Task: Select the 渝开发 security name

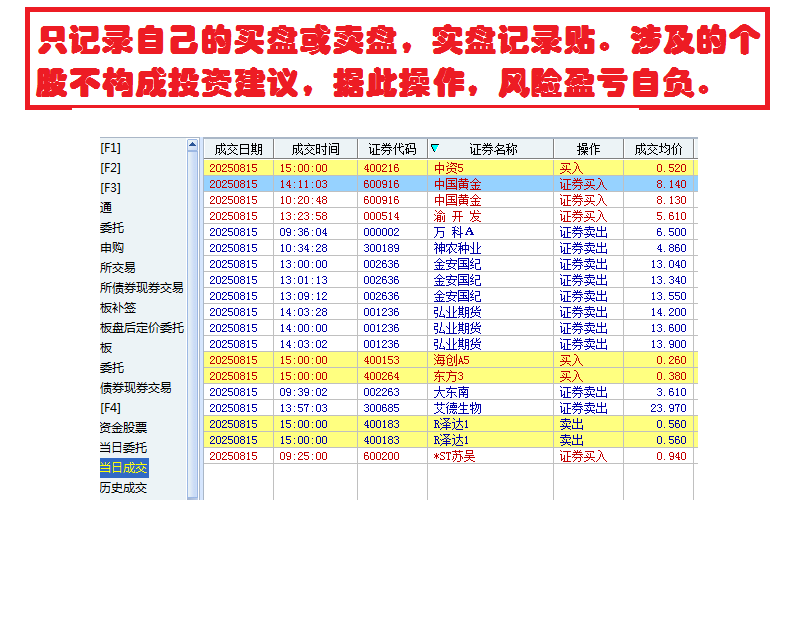Action: coord(457,216)
